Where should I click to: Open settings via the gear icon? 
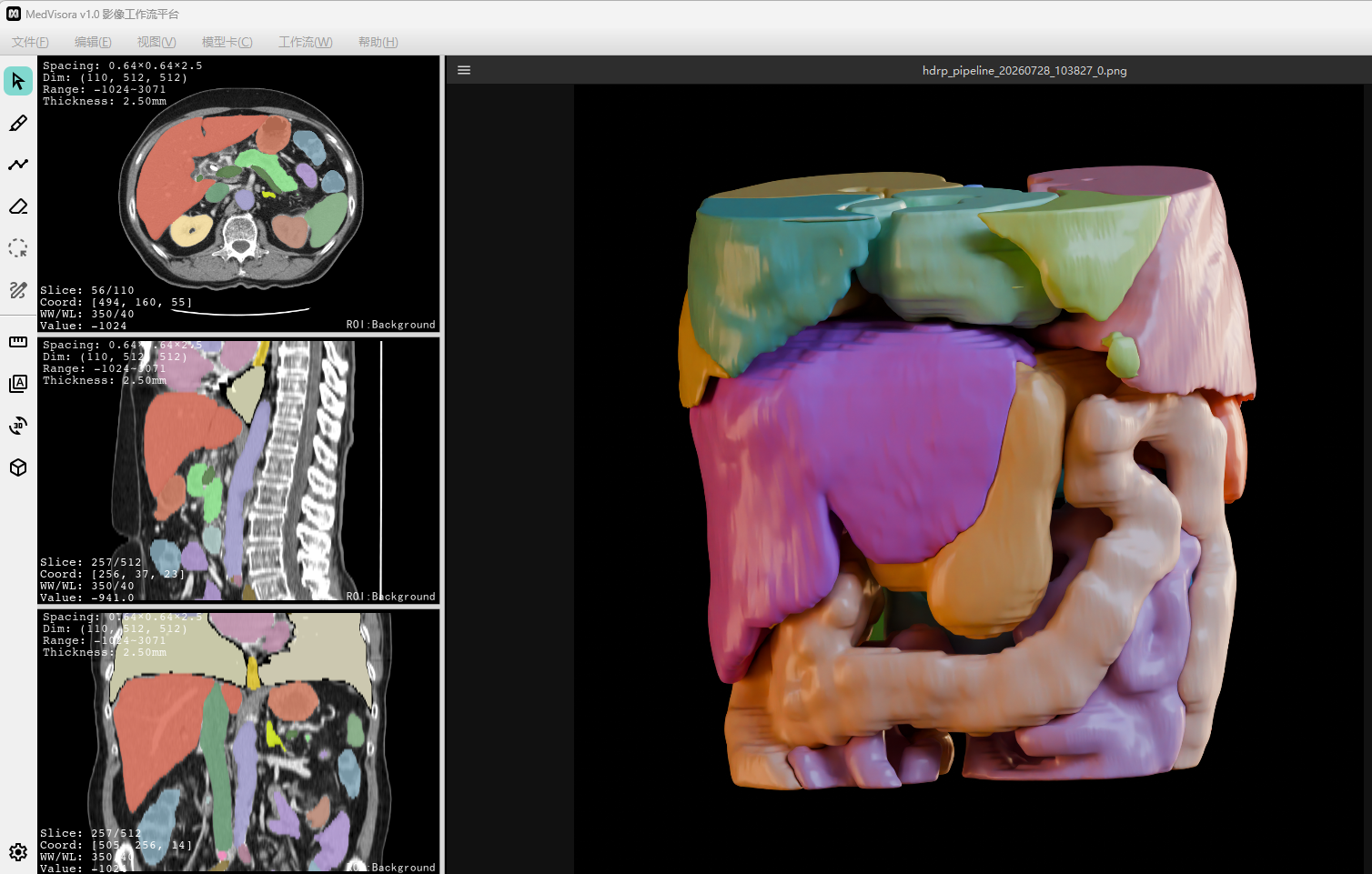tap(18, 852)
